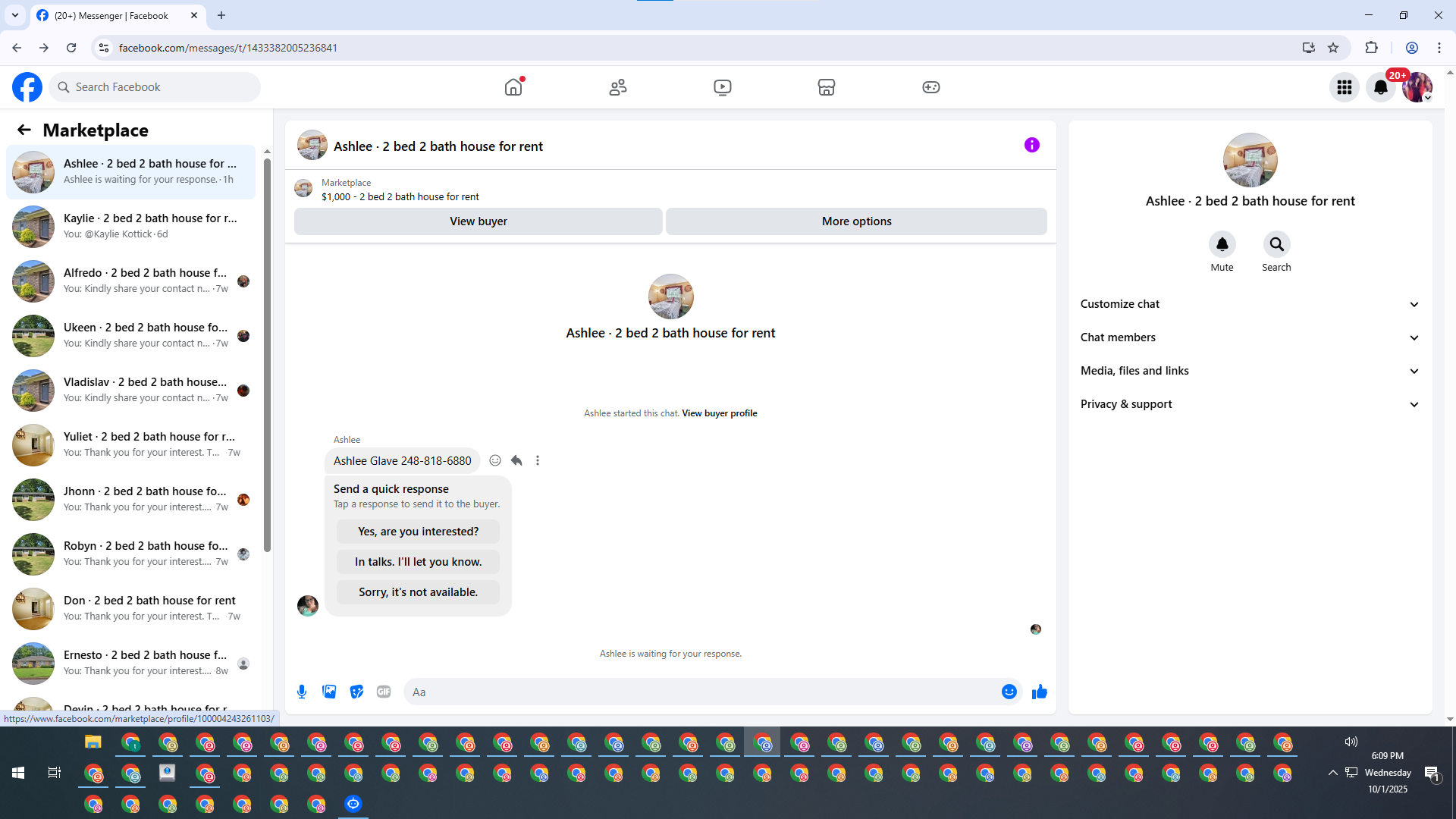
Task: Send quick response 'Sorry, it's not available.'
Action: pos(419,592)
